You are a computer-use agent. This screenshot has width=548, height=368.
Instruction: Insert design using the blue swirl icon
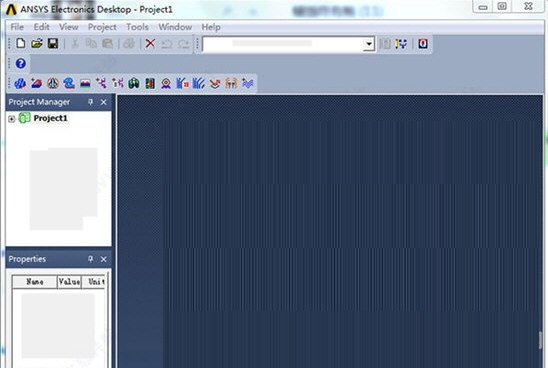pyautogui.click(x=69, y=84)
